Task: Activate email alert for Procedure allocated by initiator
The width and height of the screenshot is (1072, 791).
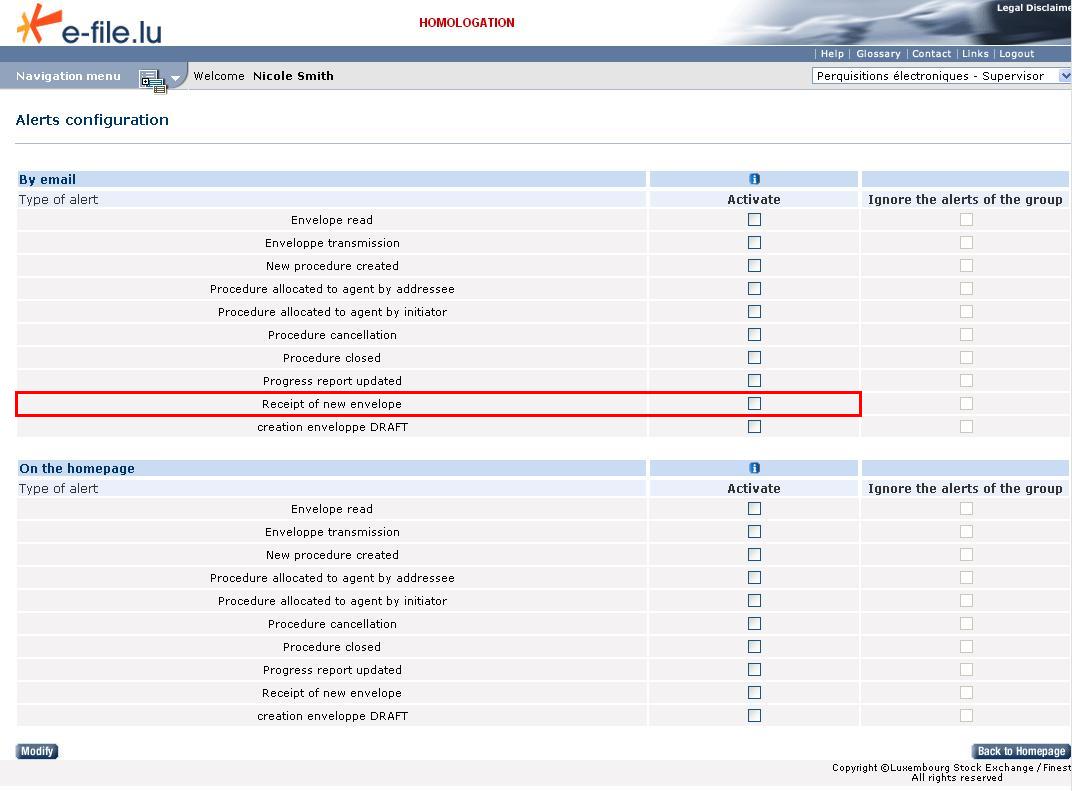Action: tap(754, 312)
